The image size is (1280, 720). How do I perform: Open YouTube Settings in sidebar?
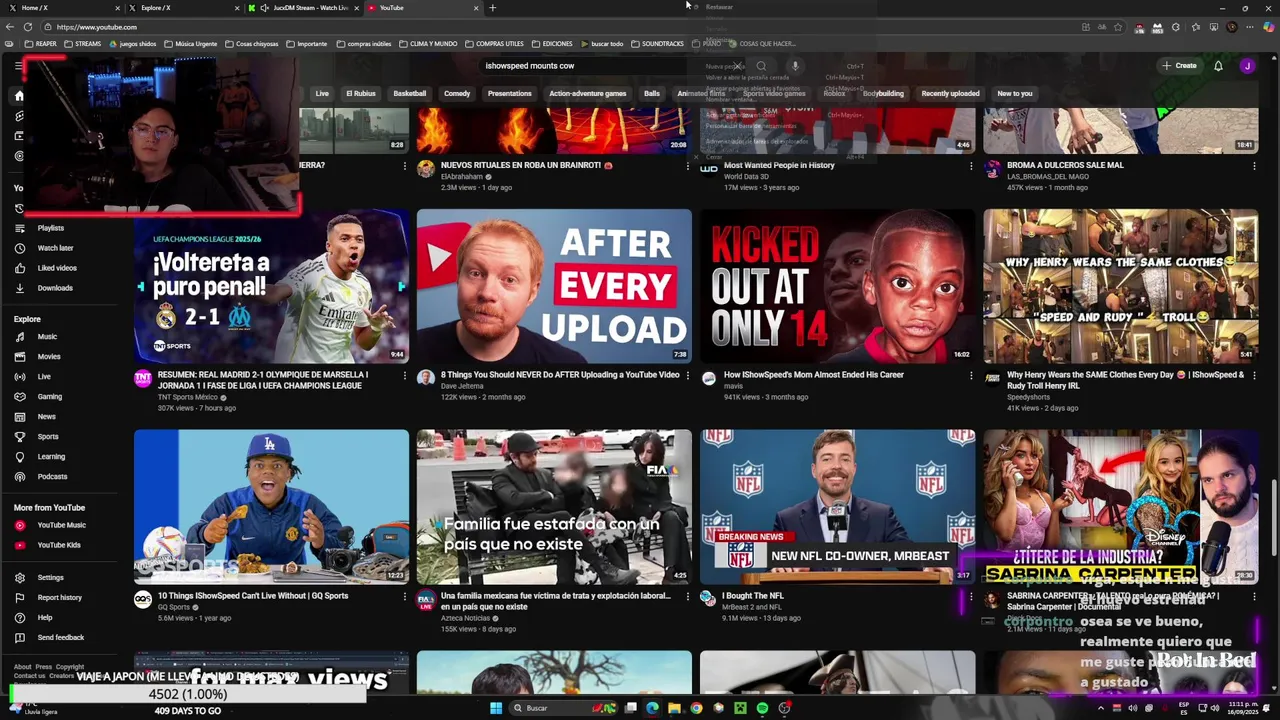click(x=50, y=578)
